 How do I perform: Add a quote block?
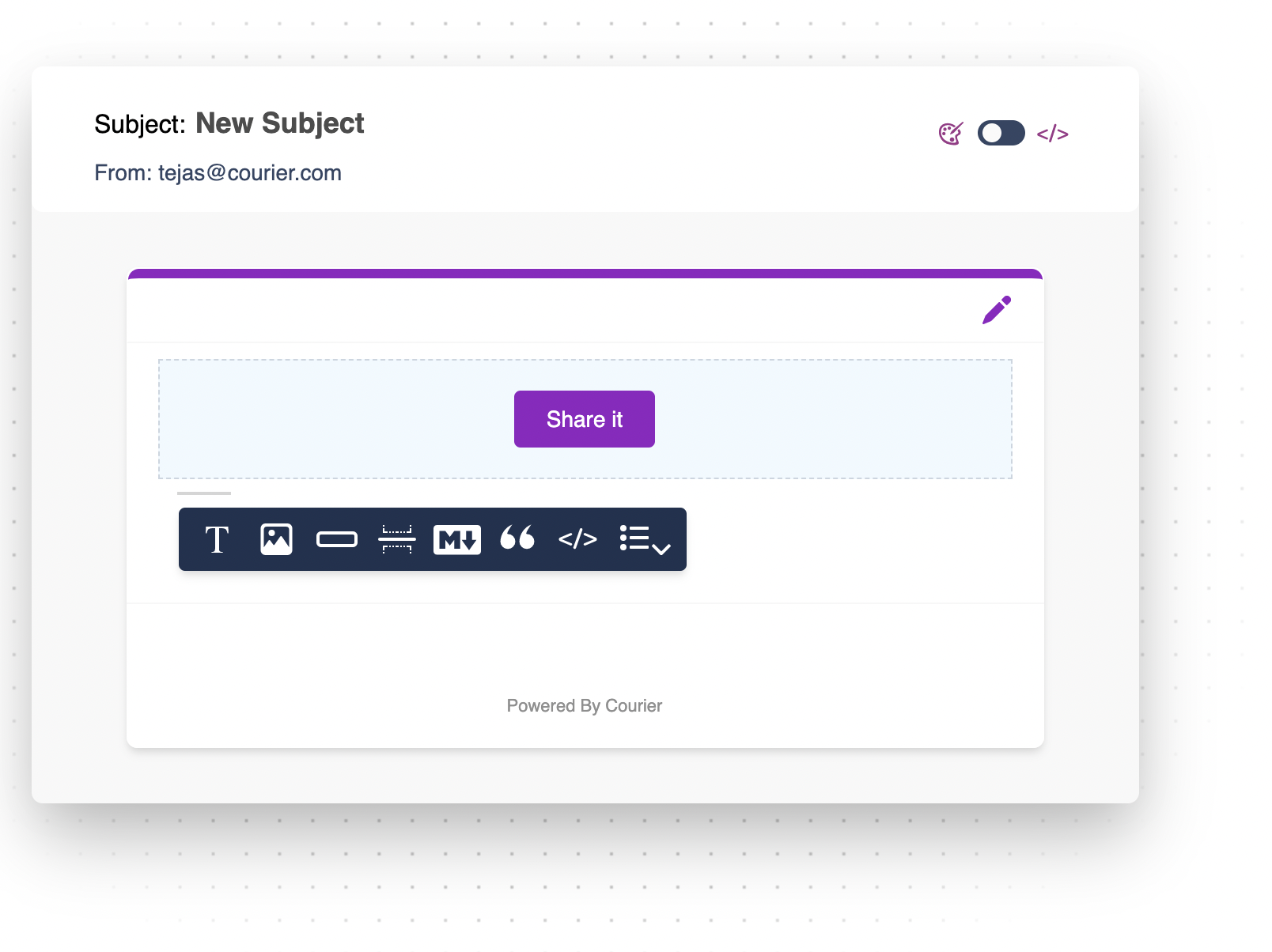pos(517,538)
